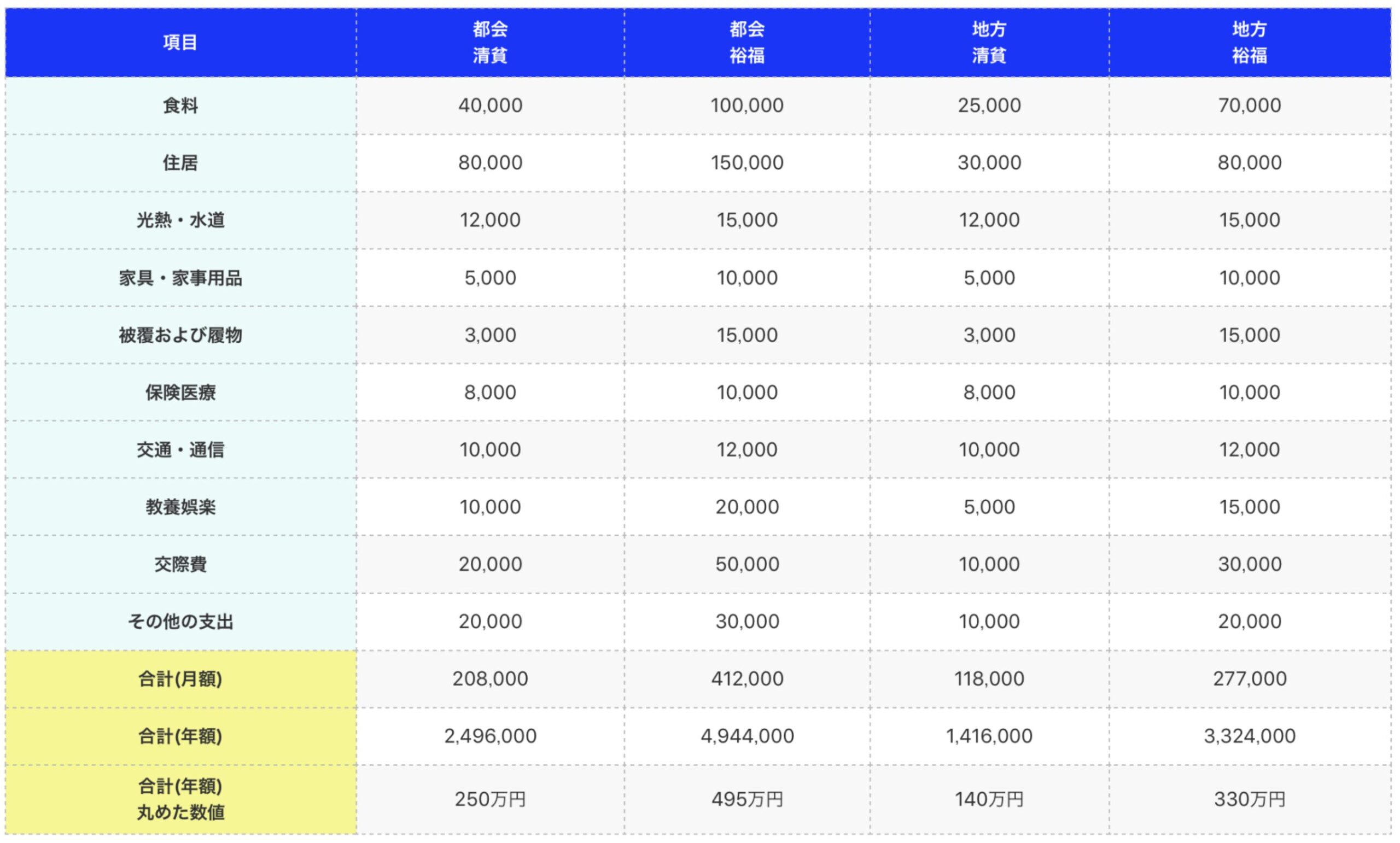The height and width of the screenshot is (843, 1400).
Task: Click 10,000 in the 教養娯楽 row
Action: [x=491, y=507]
